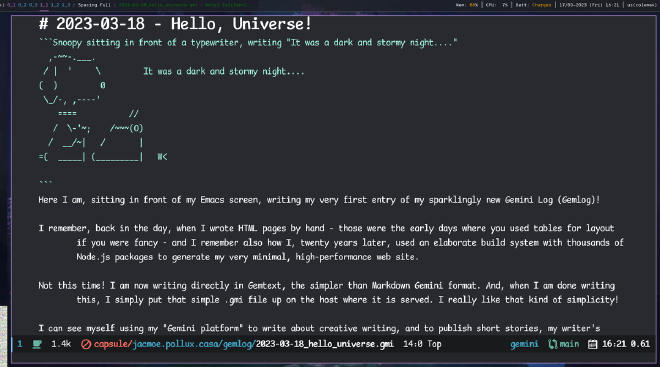
Task: Select workspace 0_1 in the top bar
Action: (11, 5)
